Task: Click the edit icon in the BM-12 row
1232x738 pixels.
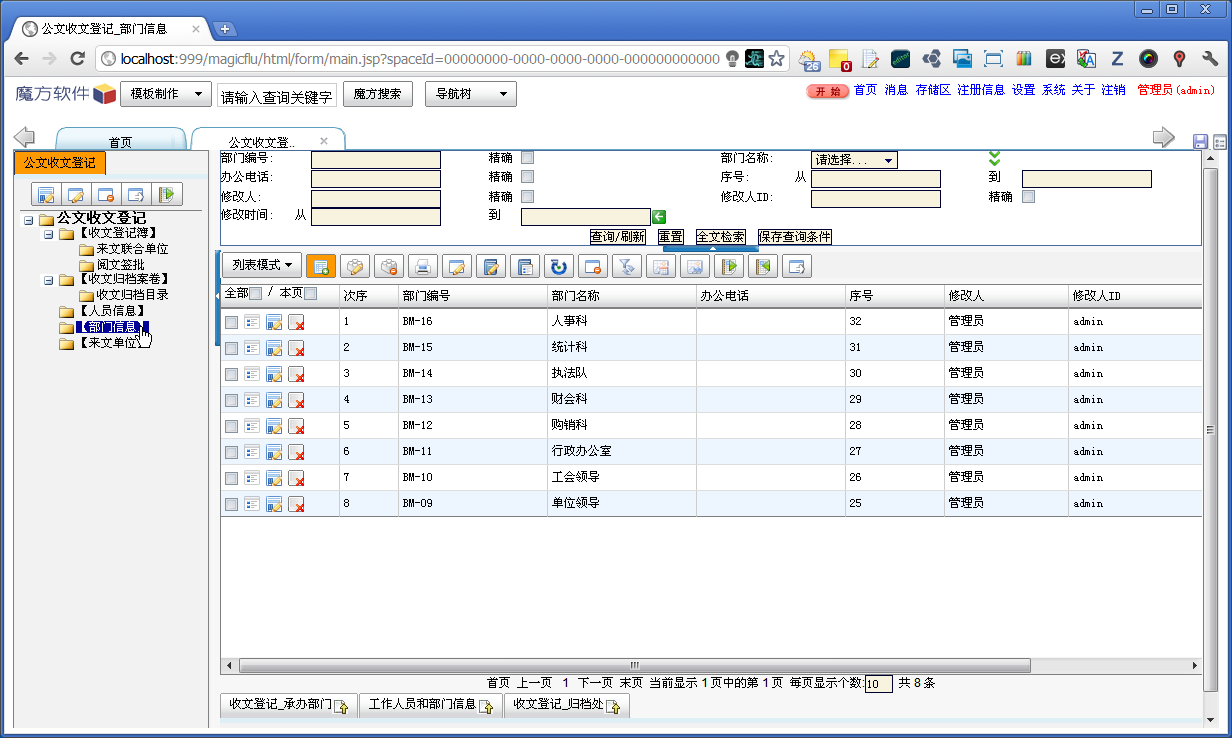Action: [274, 426]
